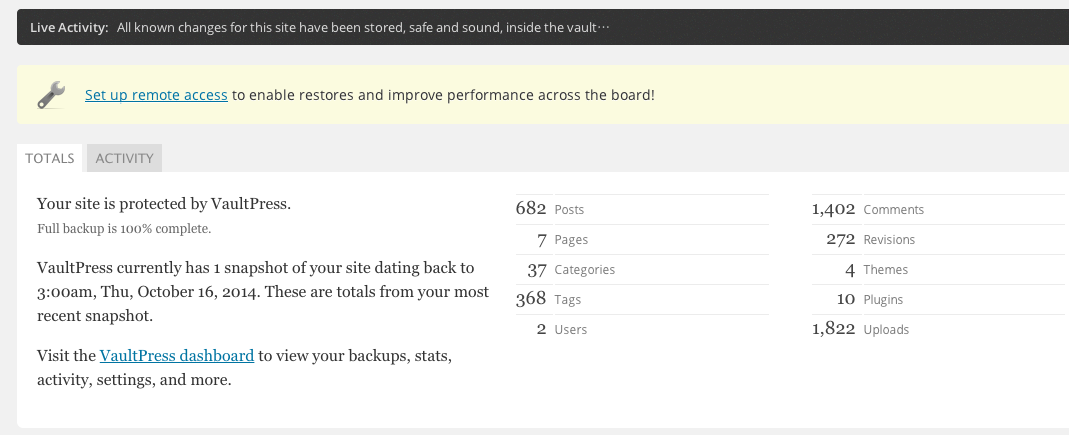
Task: Click the Tags label
Action: point(568,300)
